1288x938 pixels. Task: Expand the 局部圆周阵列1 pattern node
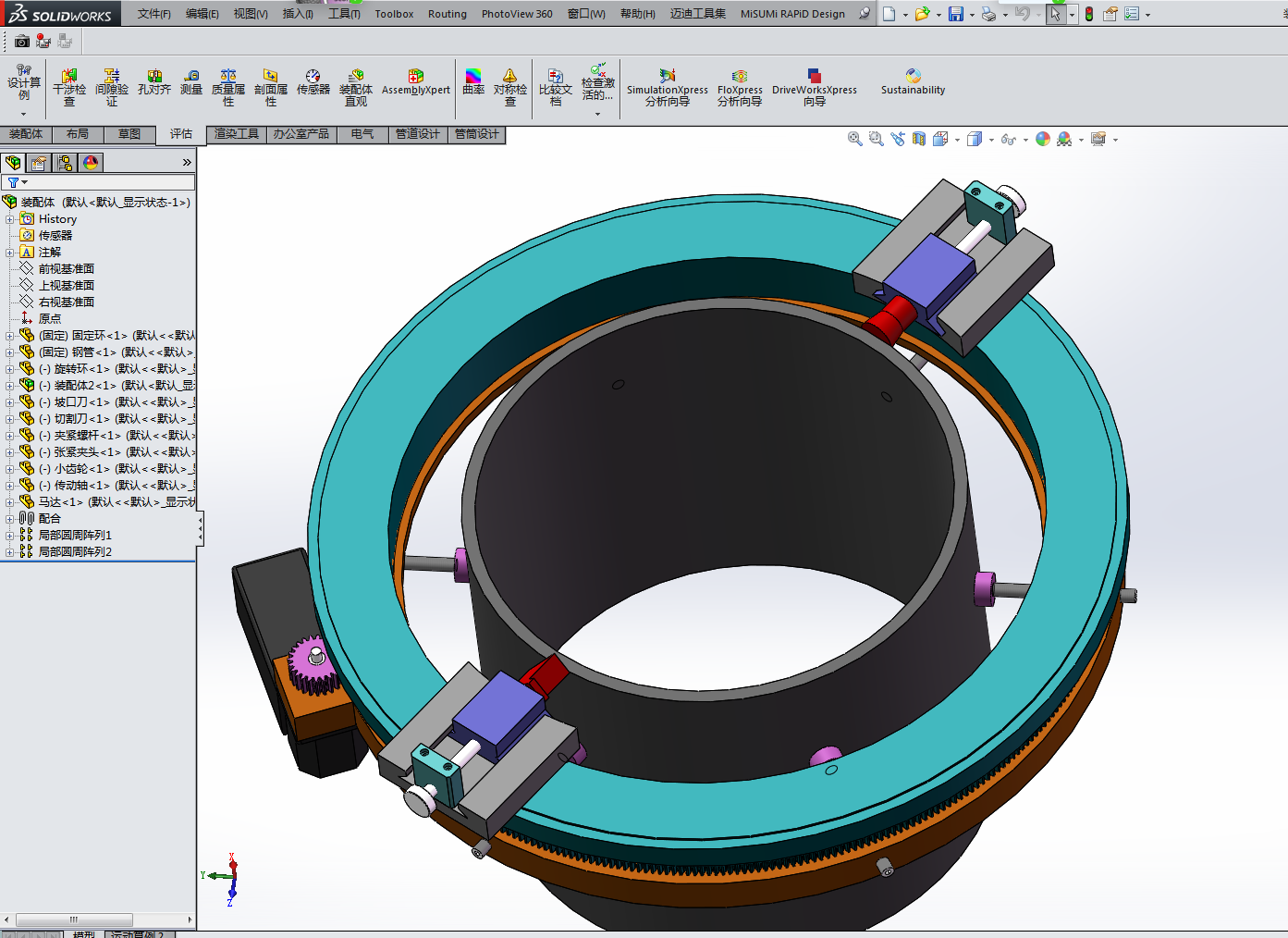(10, 536)
